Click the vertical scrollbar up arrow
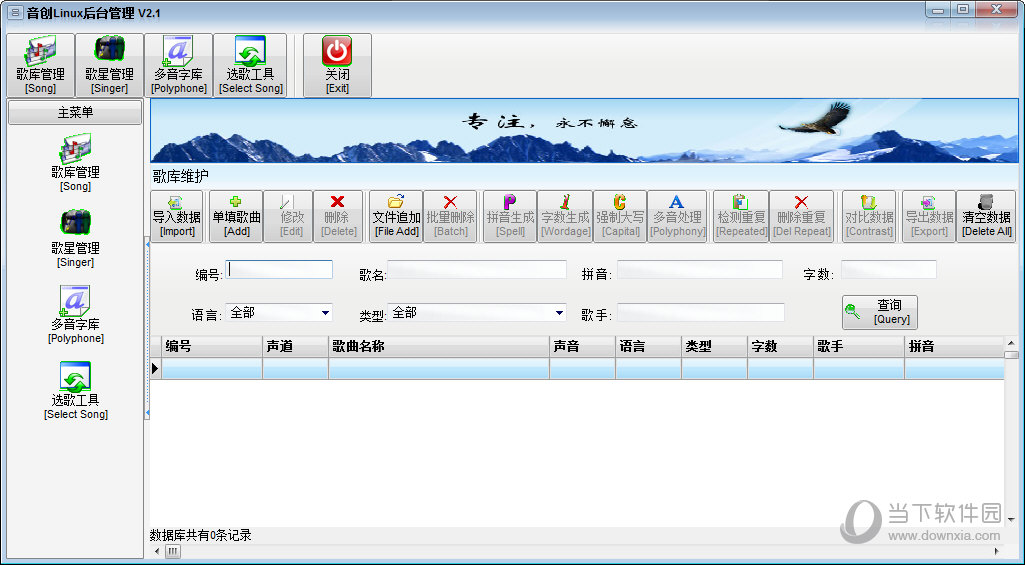Viewport: 1025px width, 565px height. tap(1011, 343)
